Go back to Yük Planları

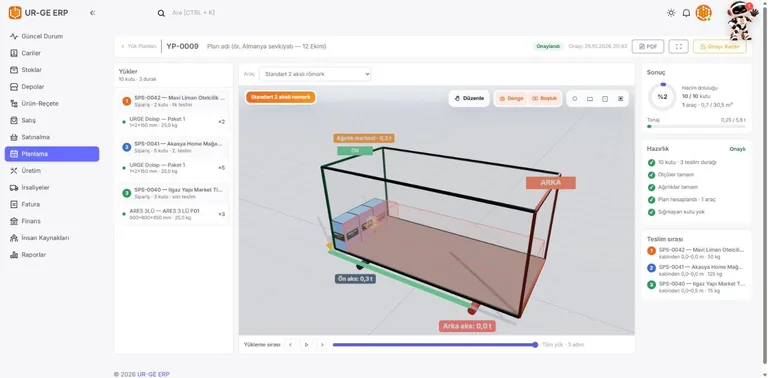(139, 47)
